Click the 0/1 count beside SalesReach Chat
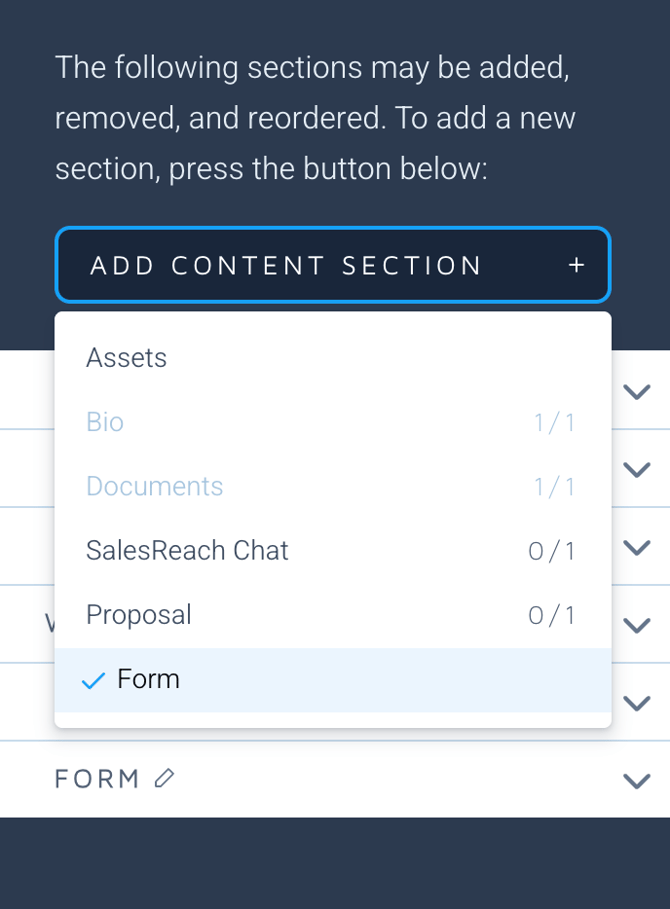The image size is (670, 909). 552,551
